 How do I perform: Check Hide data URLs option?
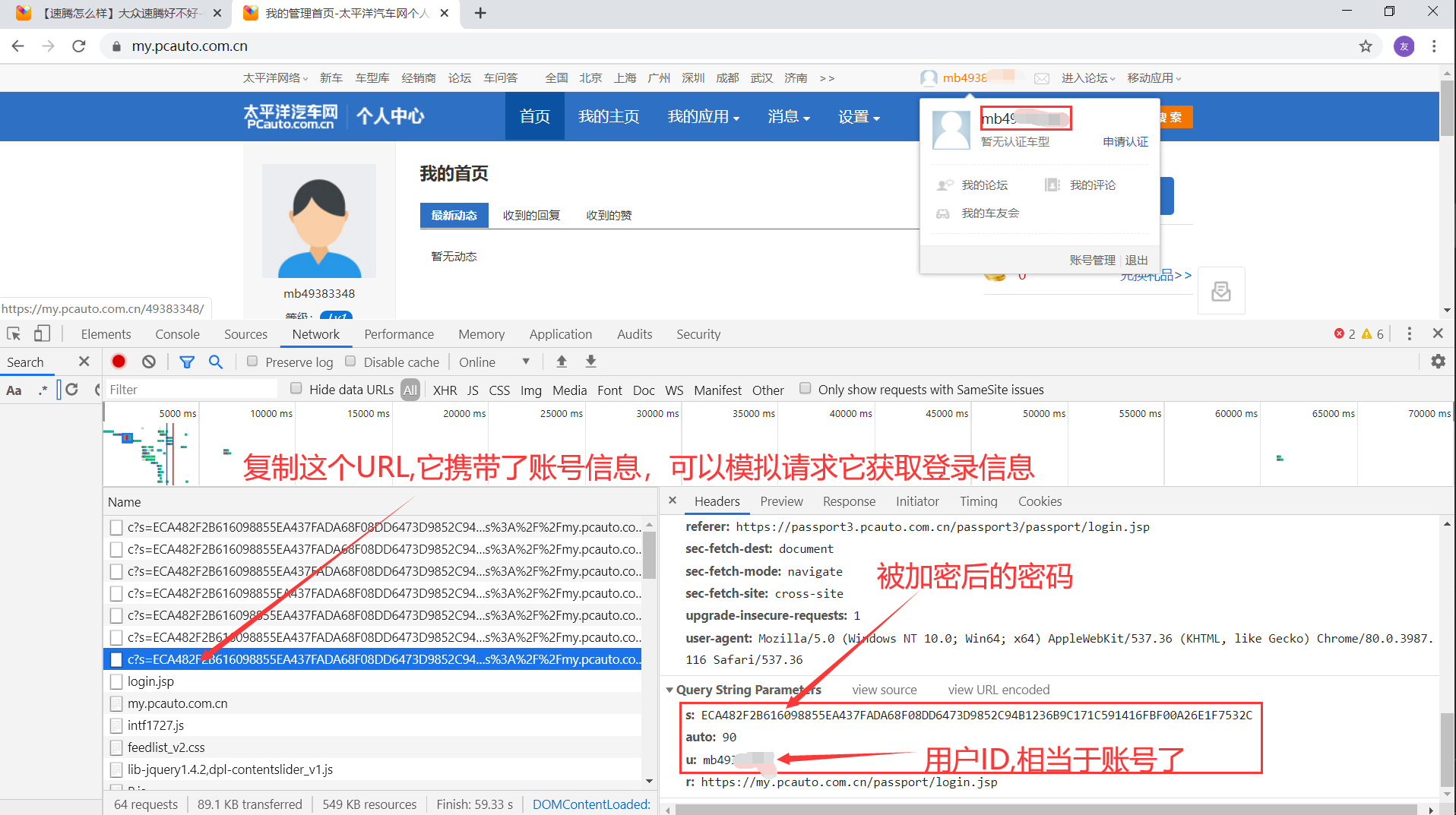(296, 389)
